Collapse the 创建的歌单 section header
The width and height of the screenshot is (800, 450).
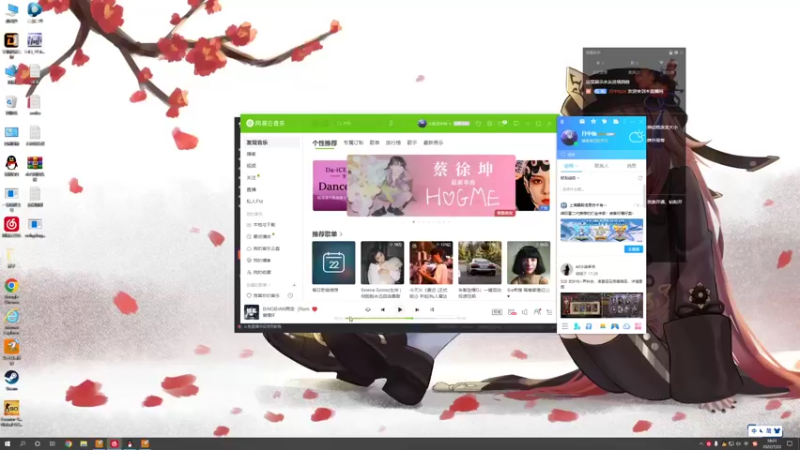click(x=258, y=285)
